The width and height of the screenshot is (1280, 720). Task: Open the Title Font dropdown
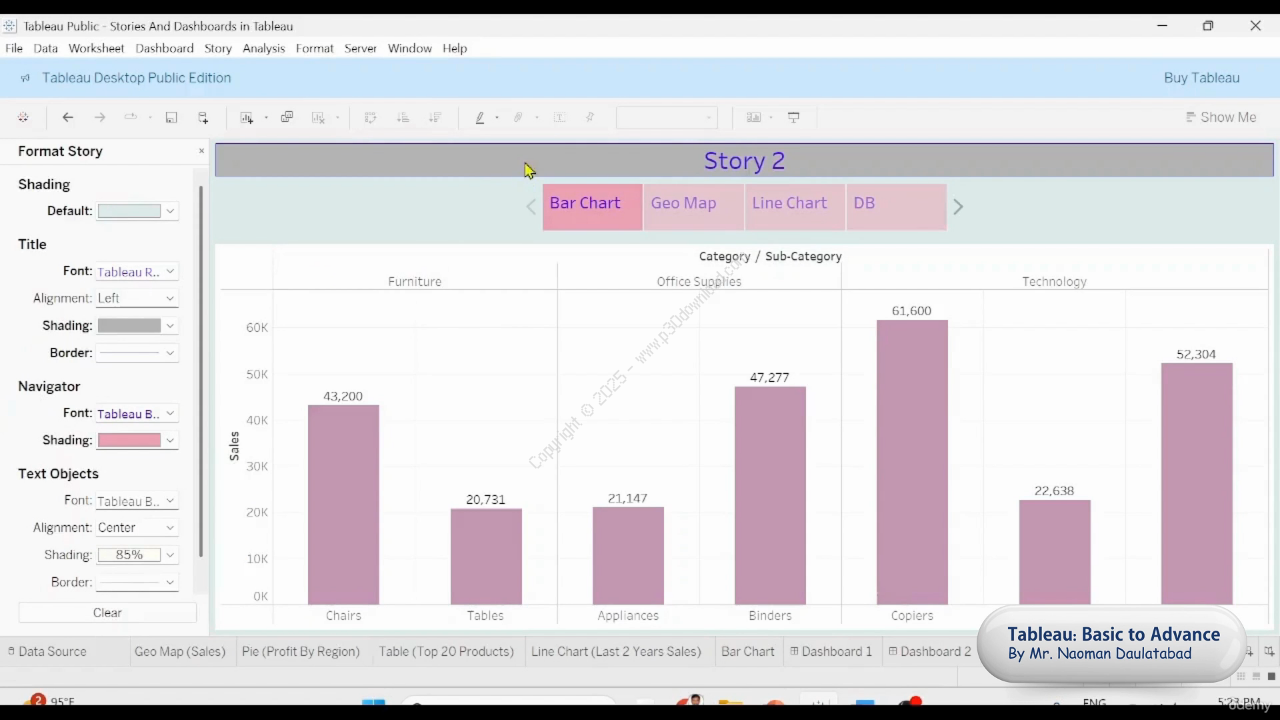137,272
